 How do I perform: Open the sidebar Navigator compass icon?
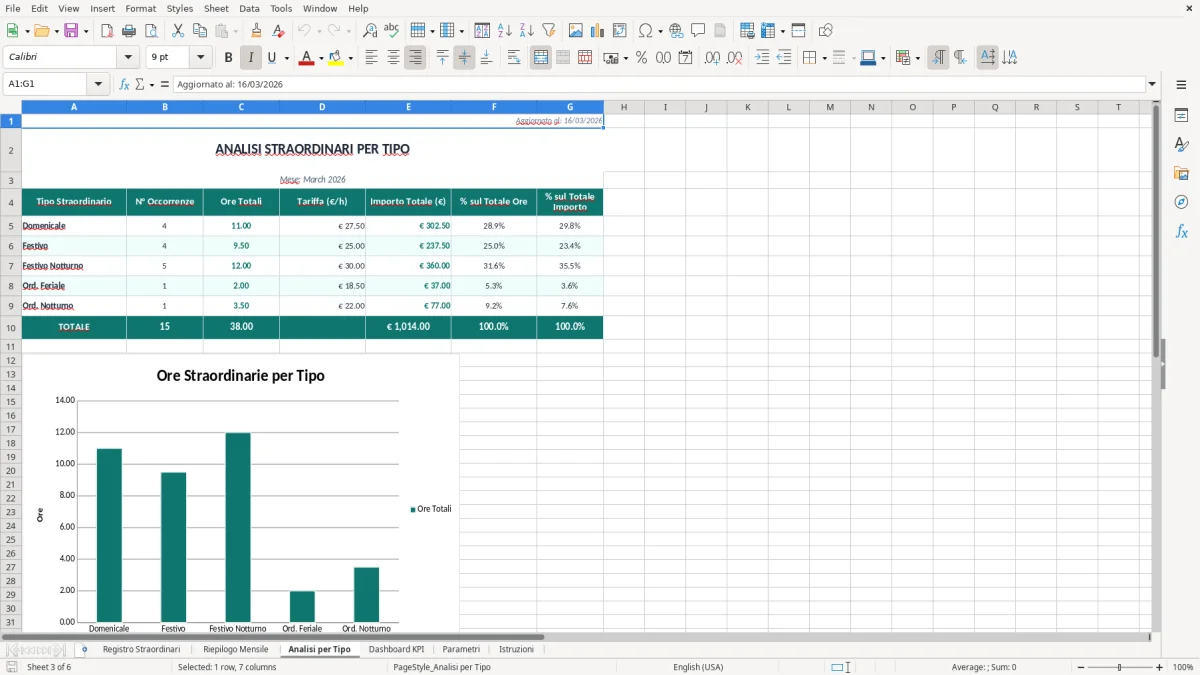tap(1181, 202)
